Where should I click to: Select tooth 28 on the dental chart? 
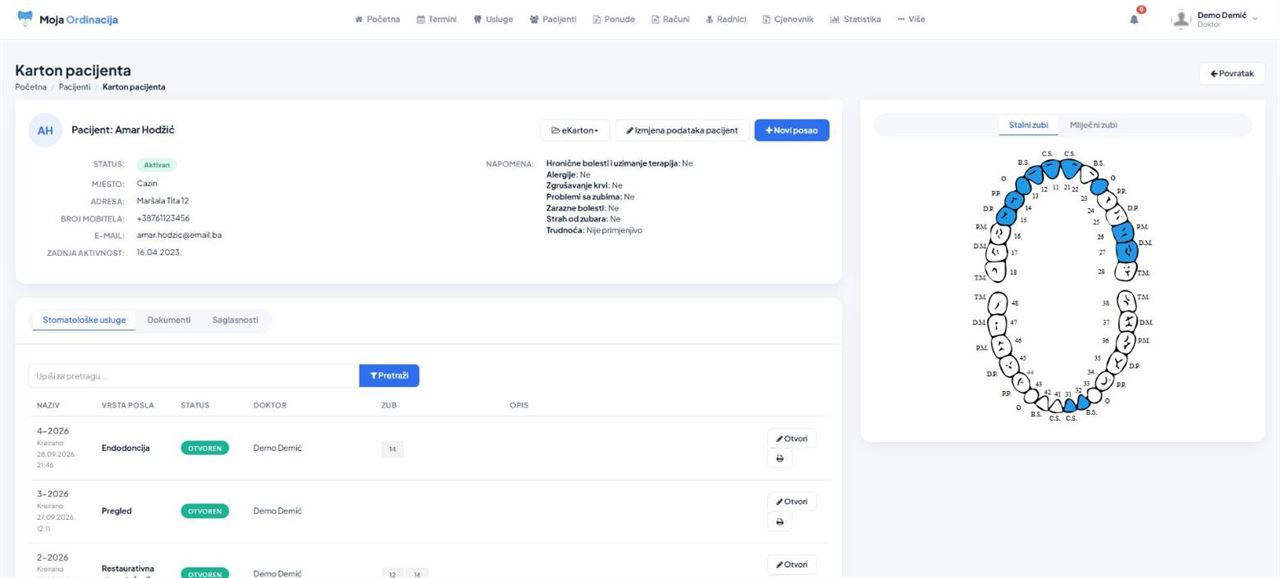click(1125, 270)
